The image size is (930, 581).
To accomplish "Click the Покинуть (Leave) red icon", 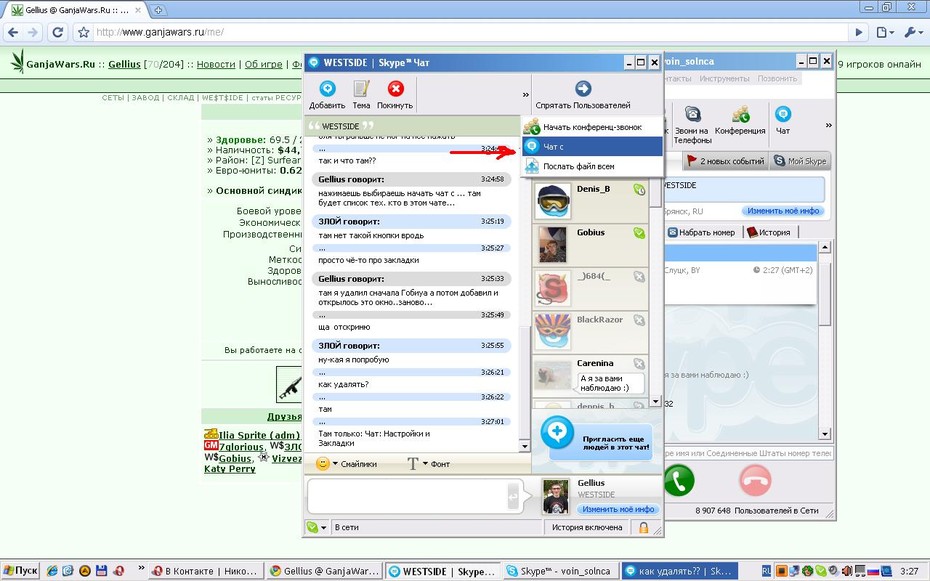I will (x=395, y=89).
